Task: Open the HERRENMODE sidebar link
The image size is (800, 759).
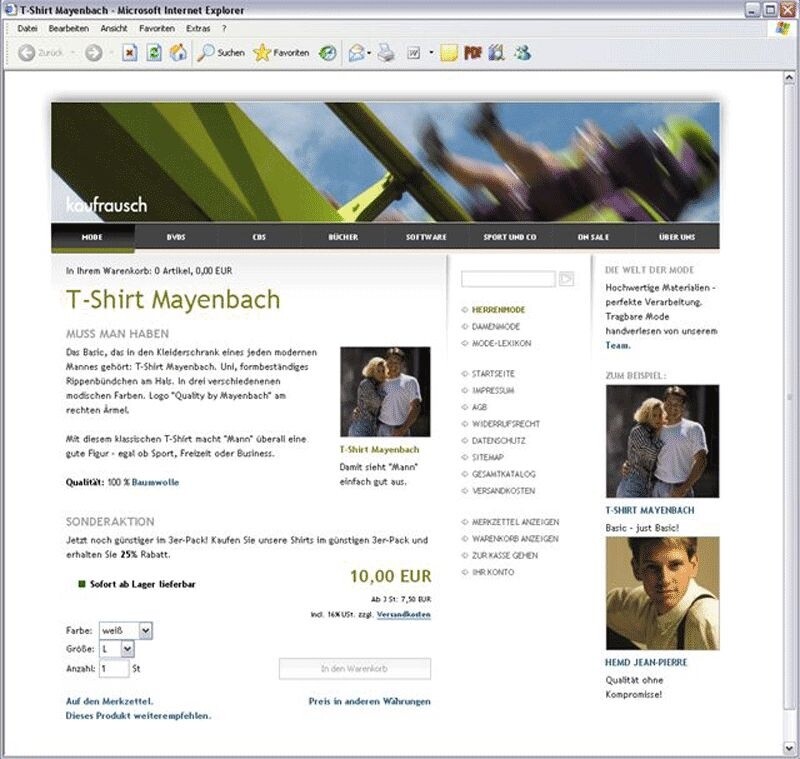Action: [498, 310]
